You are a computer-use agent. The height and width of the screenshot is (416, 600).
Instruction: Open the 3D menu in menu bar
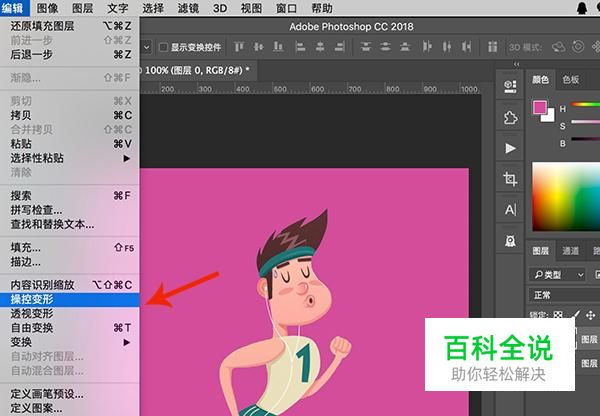click(220, 8)
